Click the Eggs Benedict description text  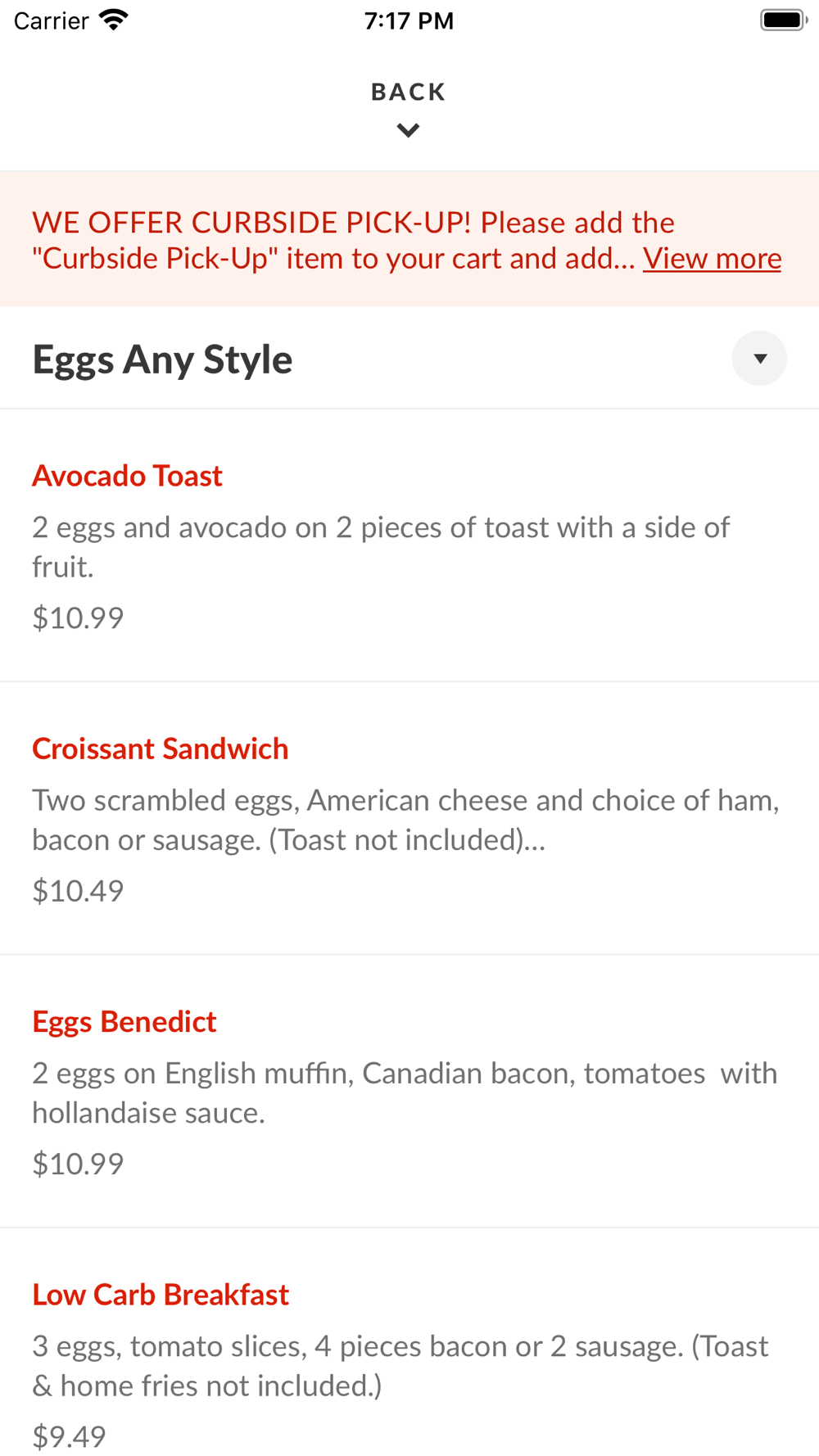(x=405, y=1092)
